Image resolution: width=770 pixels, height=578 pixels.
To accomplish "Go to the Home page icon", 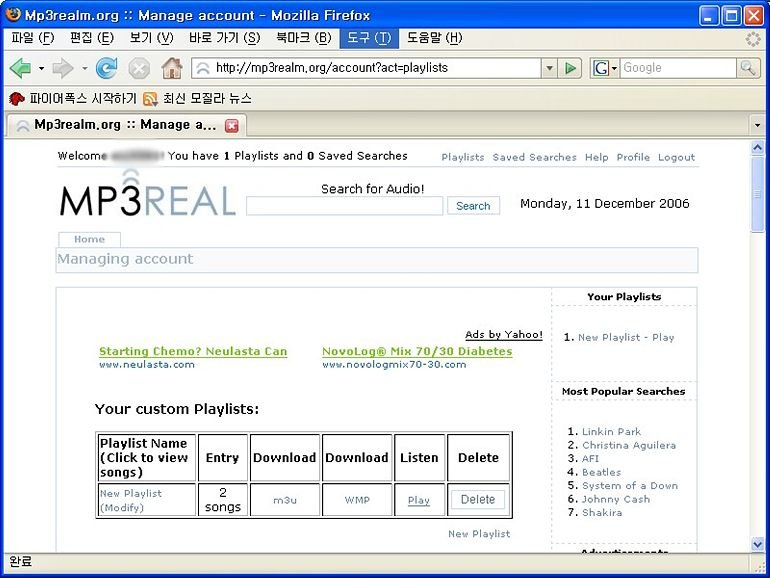I will tap(172, 68).
